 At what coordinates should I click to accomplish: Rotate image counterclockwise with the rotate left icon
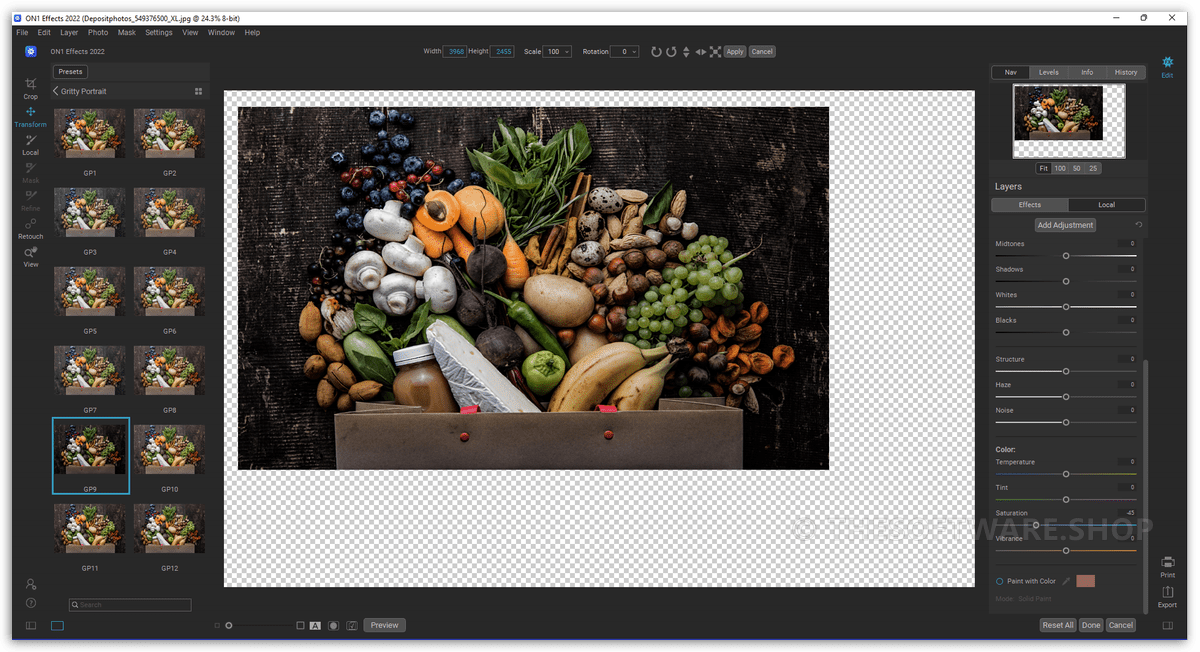pyautogui.click(x=671, y=51)
